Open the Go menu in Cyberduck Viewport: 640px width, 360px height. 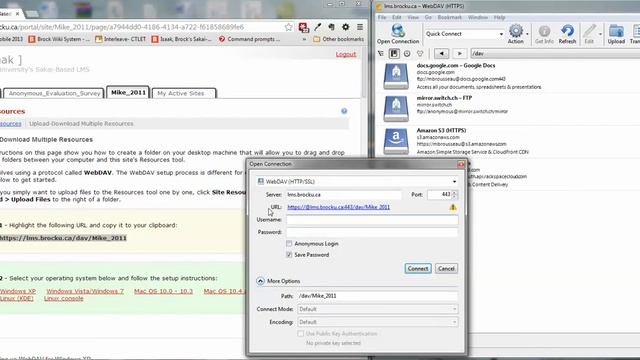pos(428,18)
